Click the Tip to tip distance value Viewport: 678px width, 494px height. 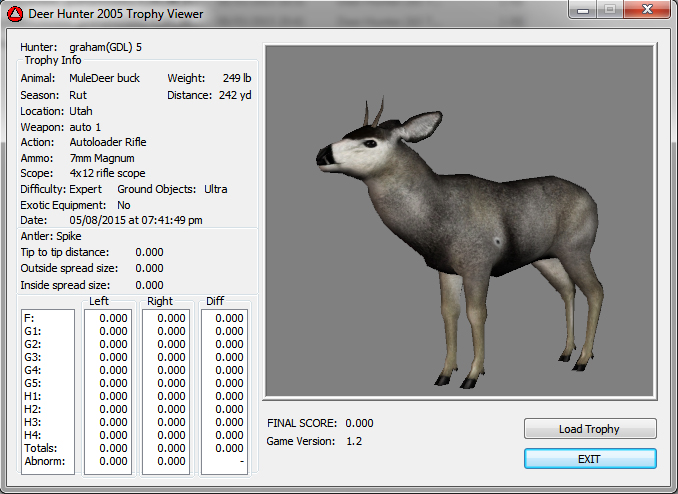click(x=149, y=252)
